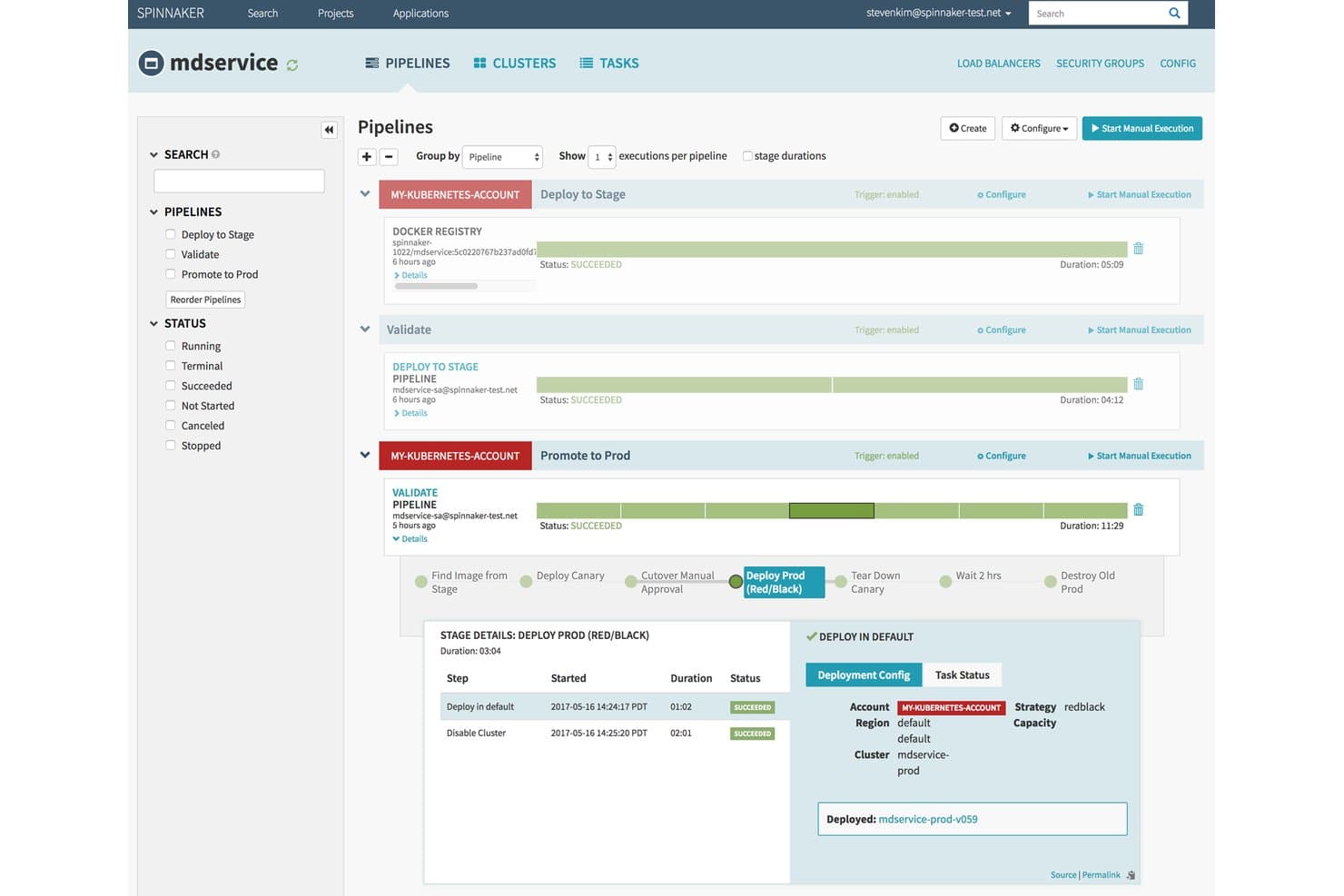Check the Deploy to Stage pipeline filter

tap(170, 234)
